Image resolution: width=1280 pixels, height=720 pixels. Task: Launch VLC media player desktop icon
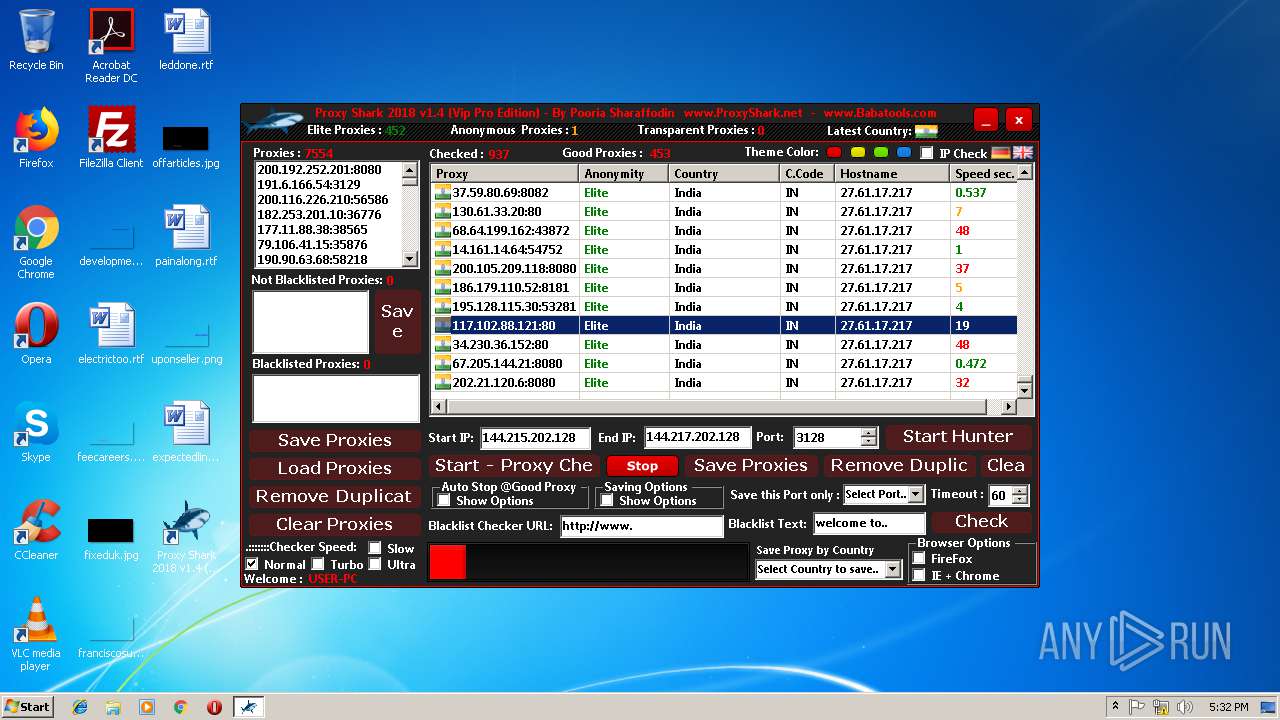[36, 634]
